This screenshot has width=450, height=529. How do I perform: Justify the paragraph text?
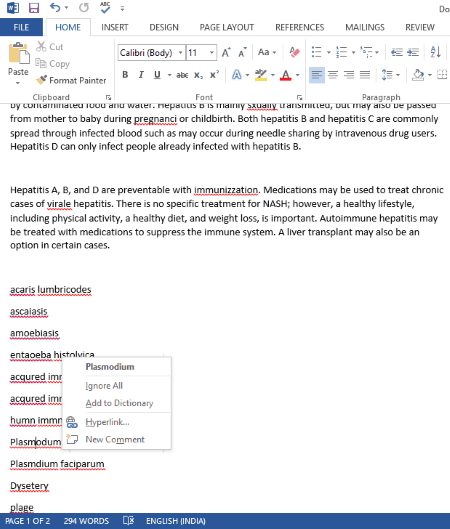coord(365,75)
